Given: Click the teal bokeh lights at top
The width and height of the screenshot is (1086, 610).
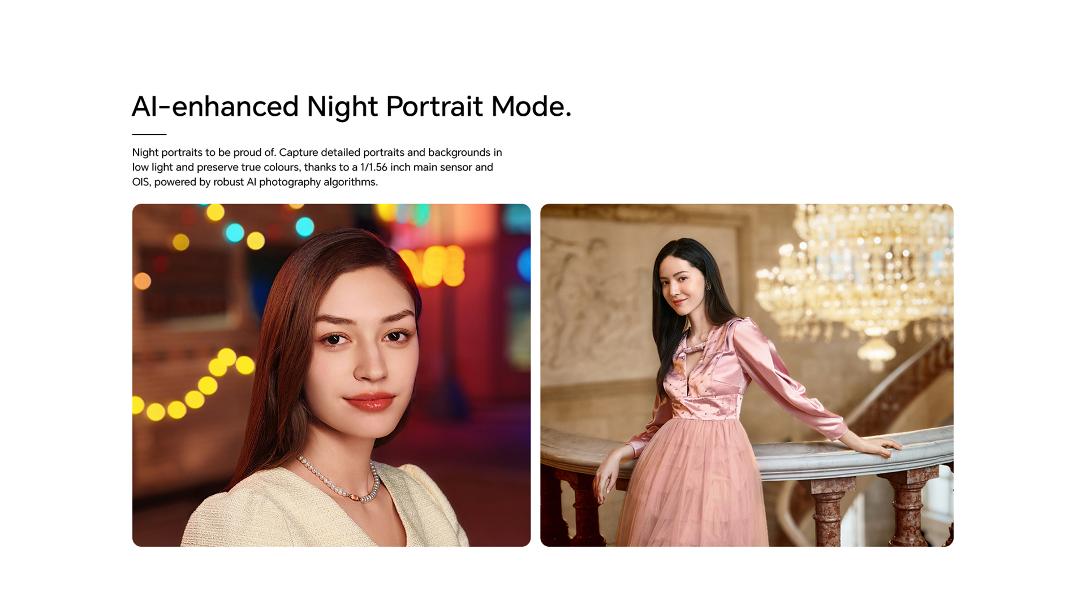Looking at the screenshot, I should pyautogui.click(x=270, y=229).
